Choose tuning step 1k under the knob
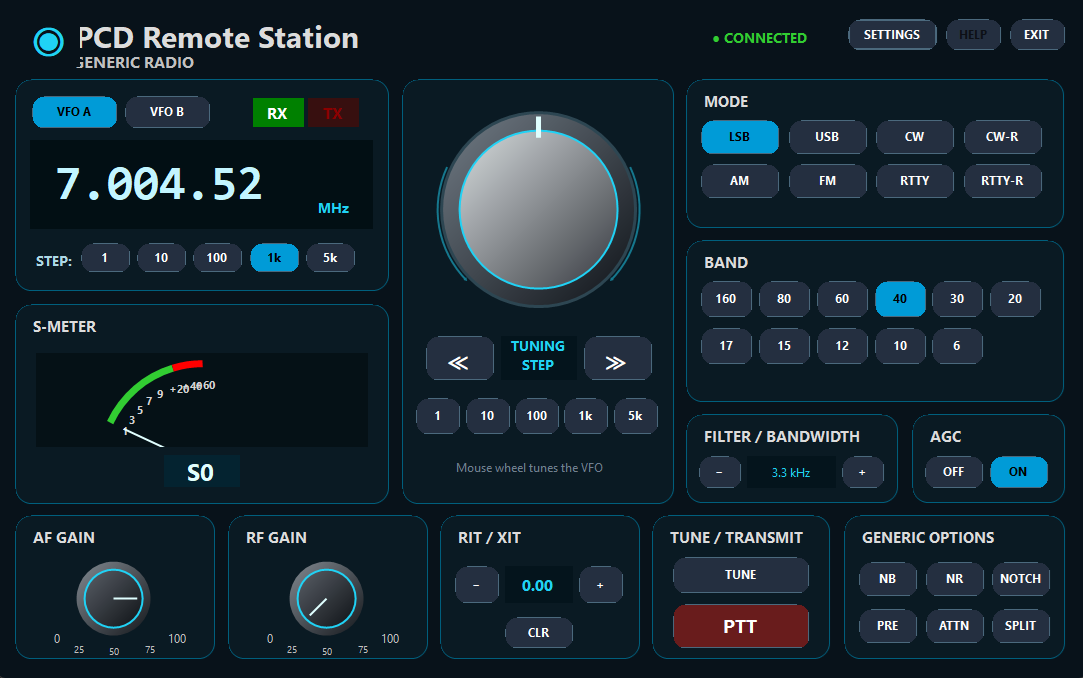Screen dimensions: 1083x678 click(586, 416)
